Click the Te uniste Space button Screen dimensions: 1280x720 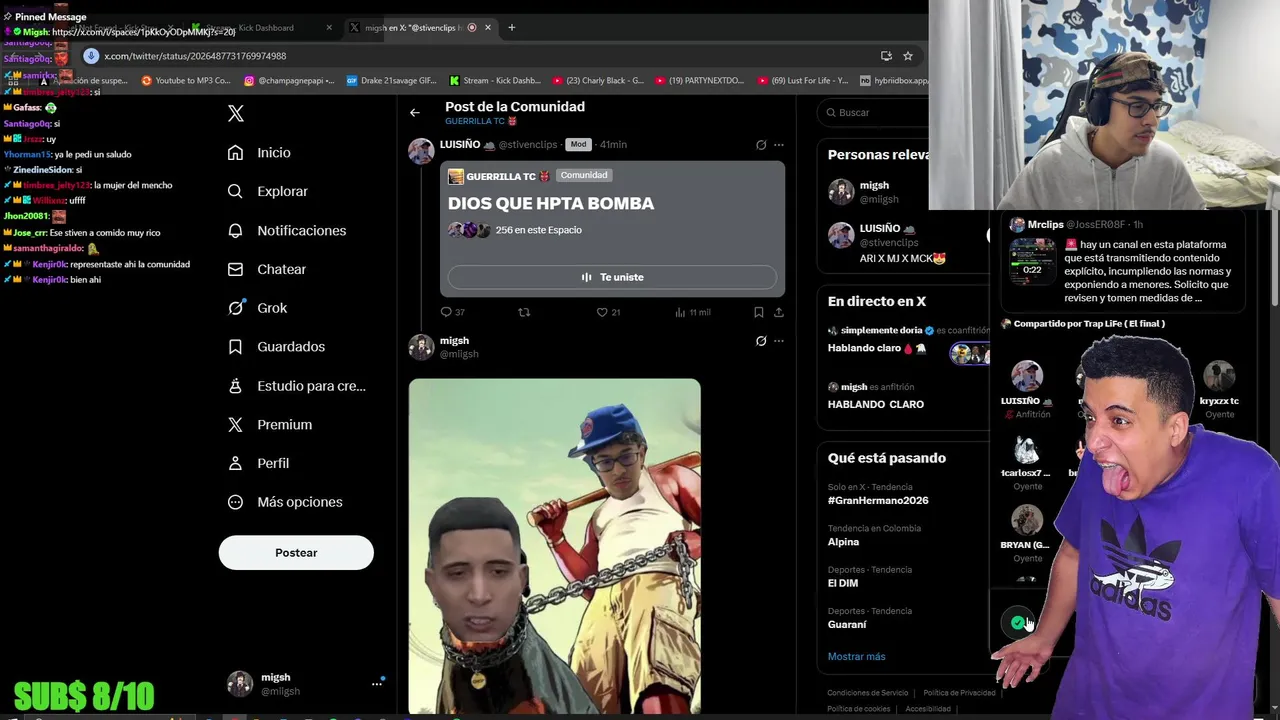coord(612,277)
